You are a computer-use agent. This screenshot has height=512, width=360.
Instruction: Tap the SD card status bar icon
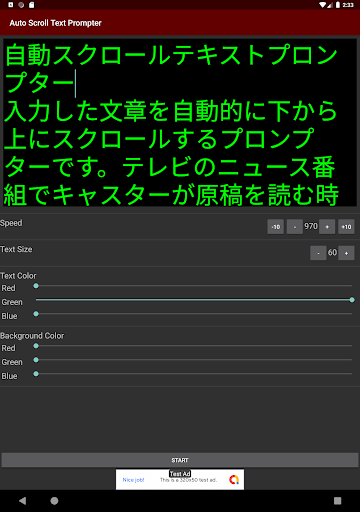pos(32,5)
